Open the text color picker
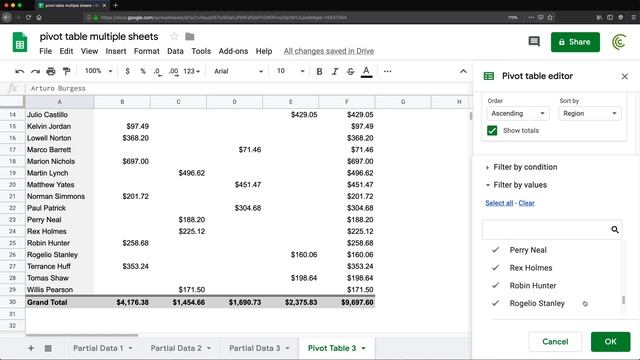The height and width of the screenshot is (360, 640). click(x=367, y=72)
